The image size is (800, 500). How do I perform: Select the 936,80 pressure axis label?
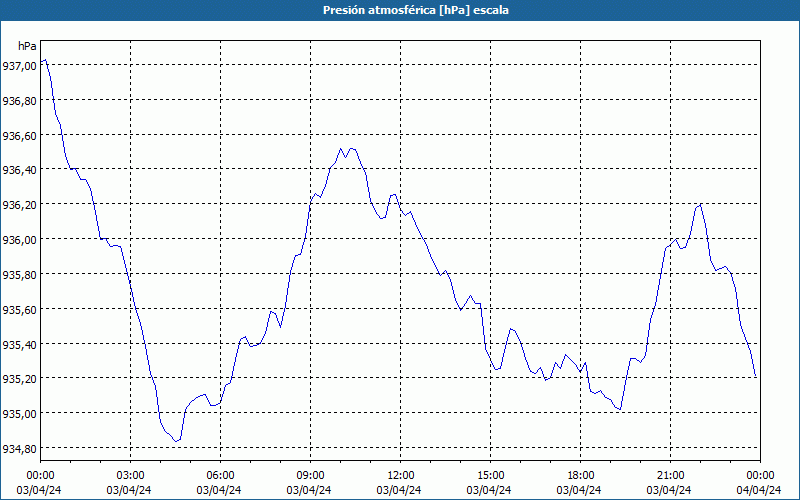click(19, 101)
